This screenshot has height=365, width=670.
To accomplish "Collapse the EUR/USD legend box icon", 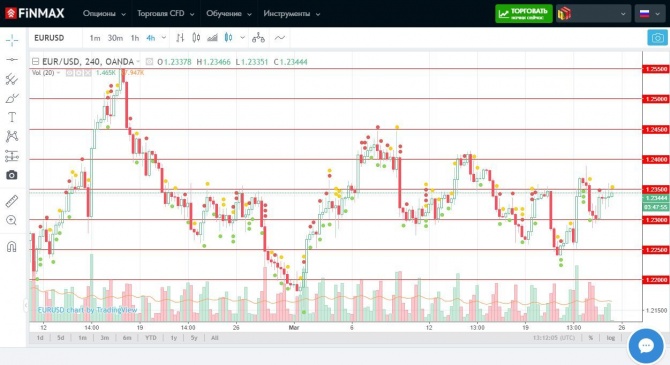I will 35,62.
